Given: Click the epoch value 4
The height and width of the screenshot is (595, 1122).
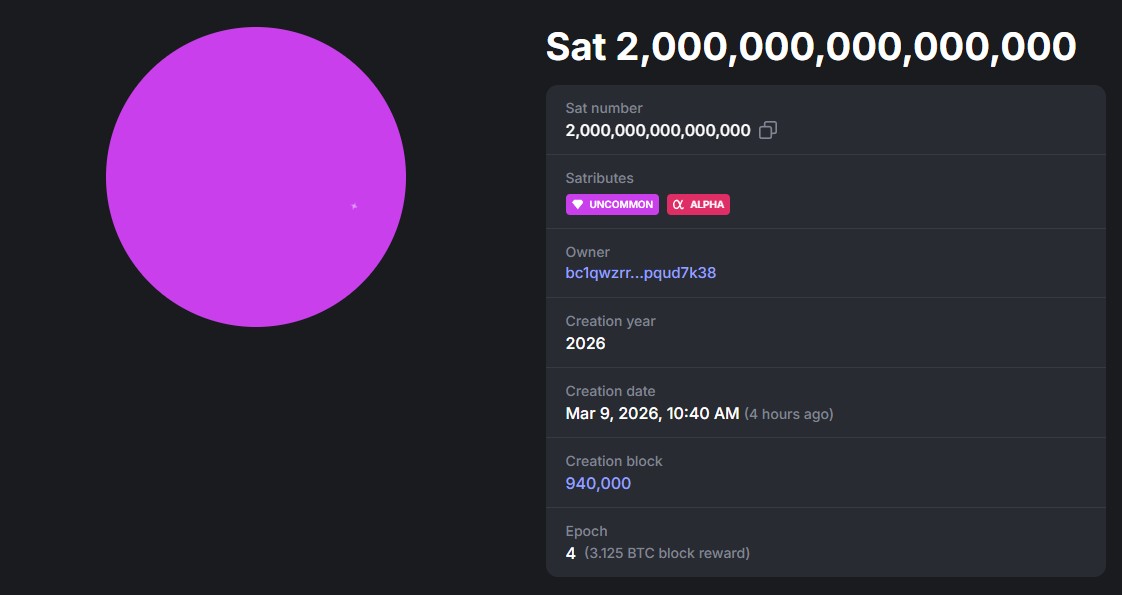Looking at the screenshot, I should pos(571,553).
